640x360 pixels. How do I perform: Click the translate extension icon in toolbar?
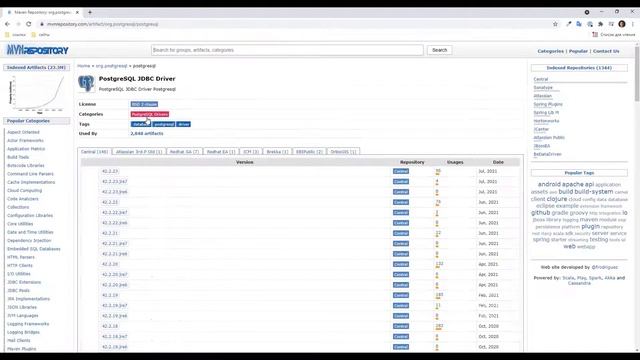[x=579, y=24]
